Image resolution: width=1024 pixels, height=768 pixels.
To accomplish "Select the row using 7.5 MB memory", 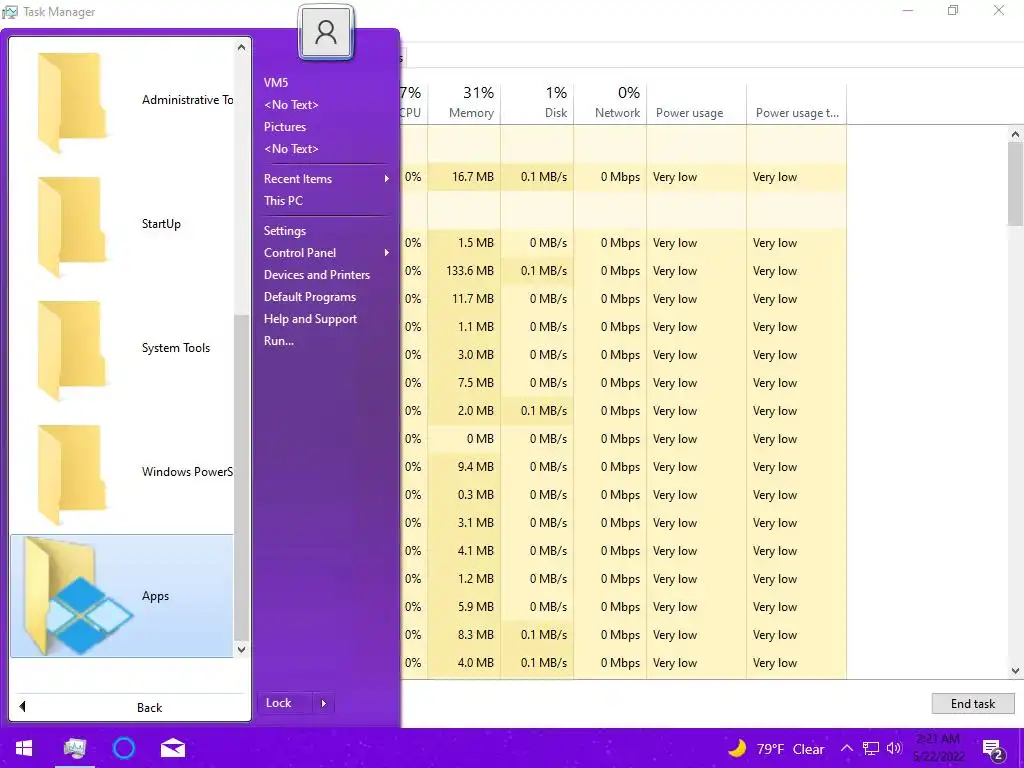I will [623, 383].
